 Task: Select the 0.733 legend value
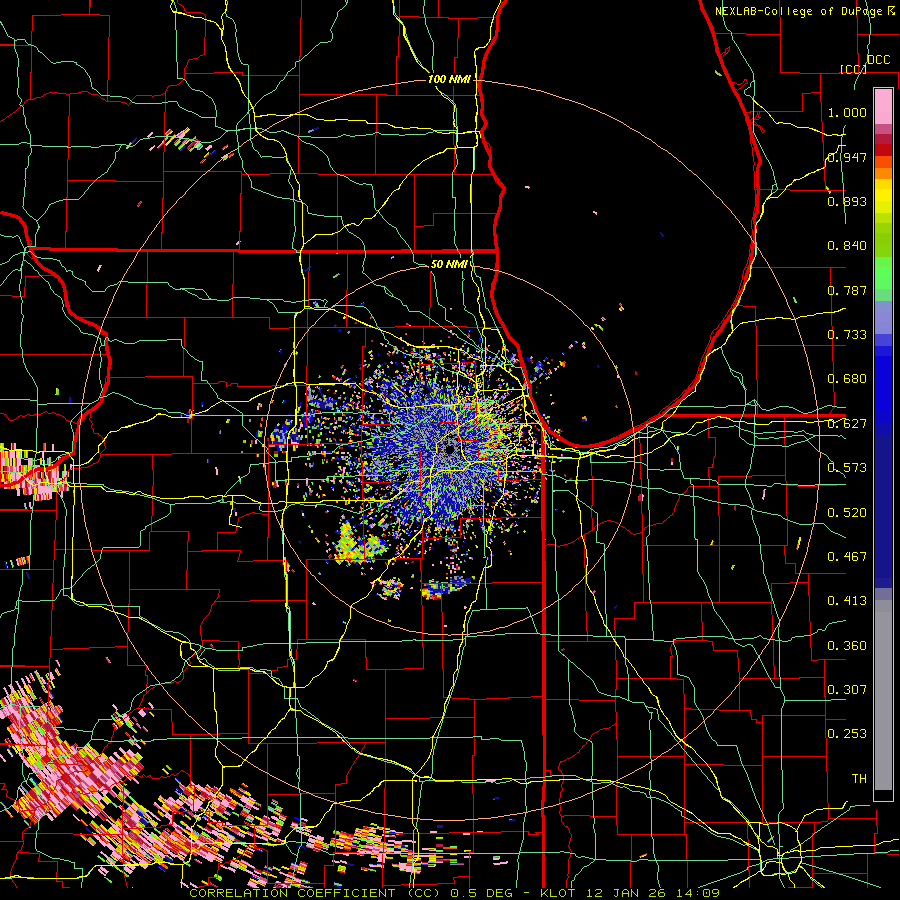[x=847, y=335]
